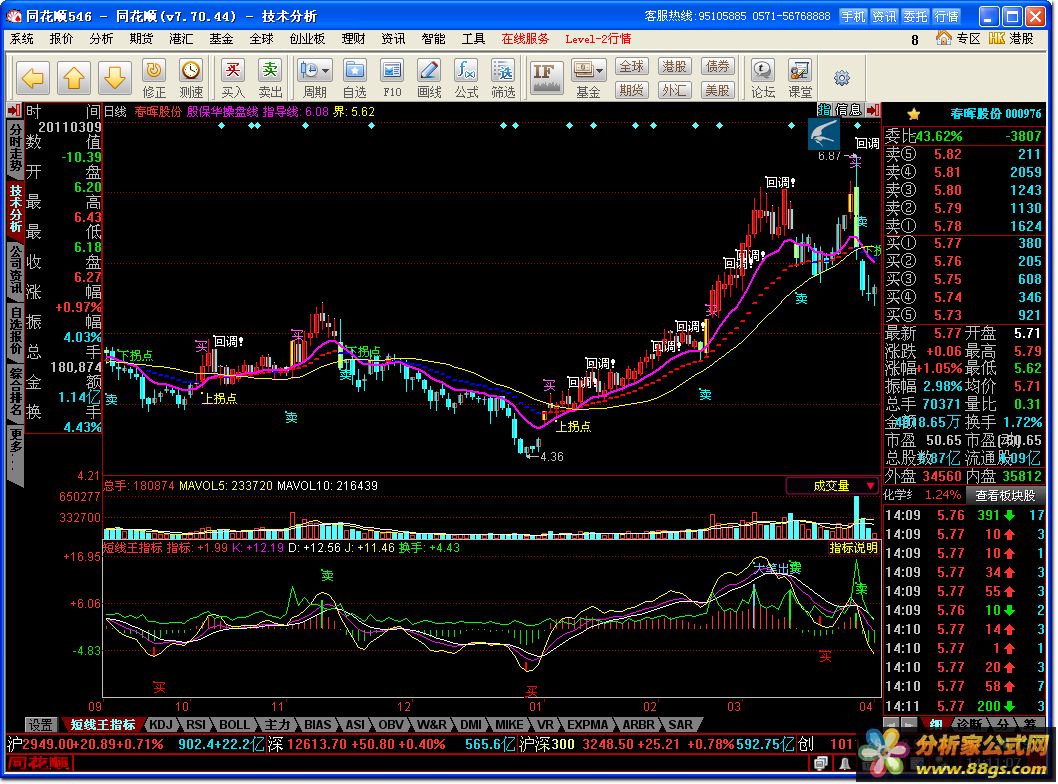The height and width of the screenshot is (784, 1058).
Task: Open the 课堂 classroom icon
Action: (800, 78)
